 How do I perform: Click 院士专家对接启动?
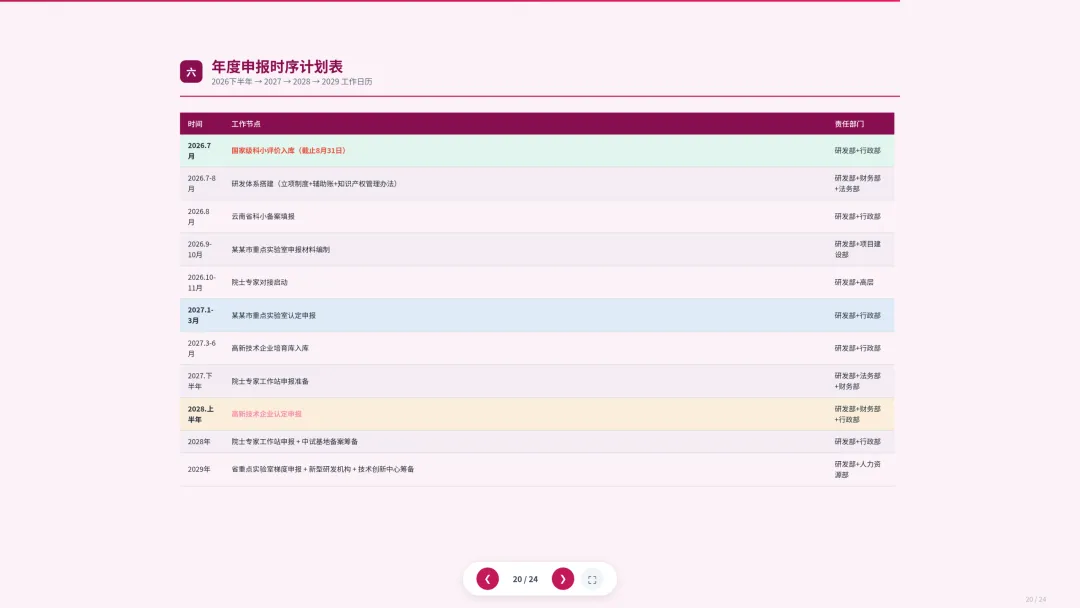pos(259,282)
